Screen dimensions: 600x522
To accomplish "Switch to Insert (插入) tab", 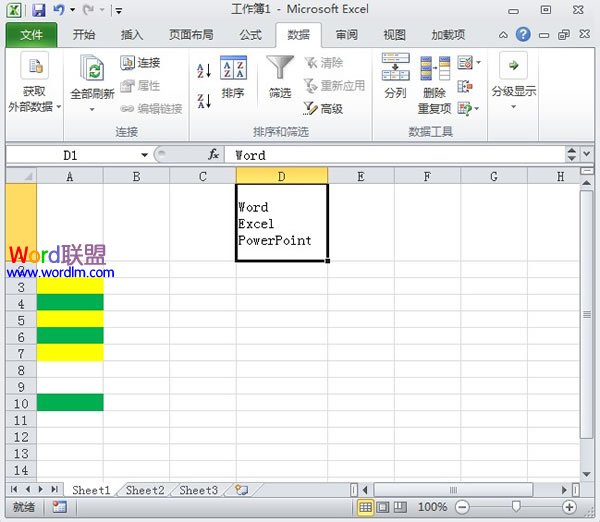I will [132, 35].
